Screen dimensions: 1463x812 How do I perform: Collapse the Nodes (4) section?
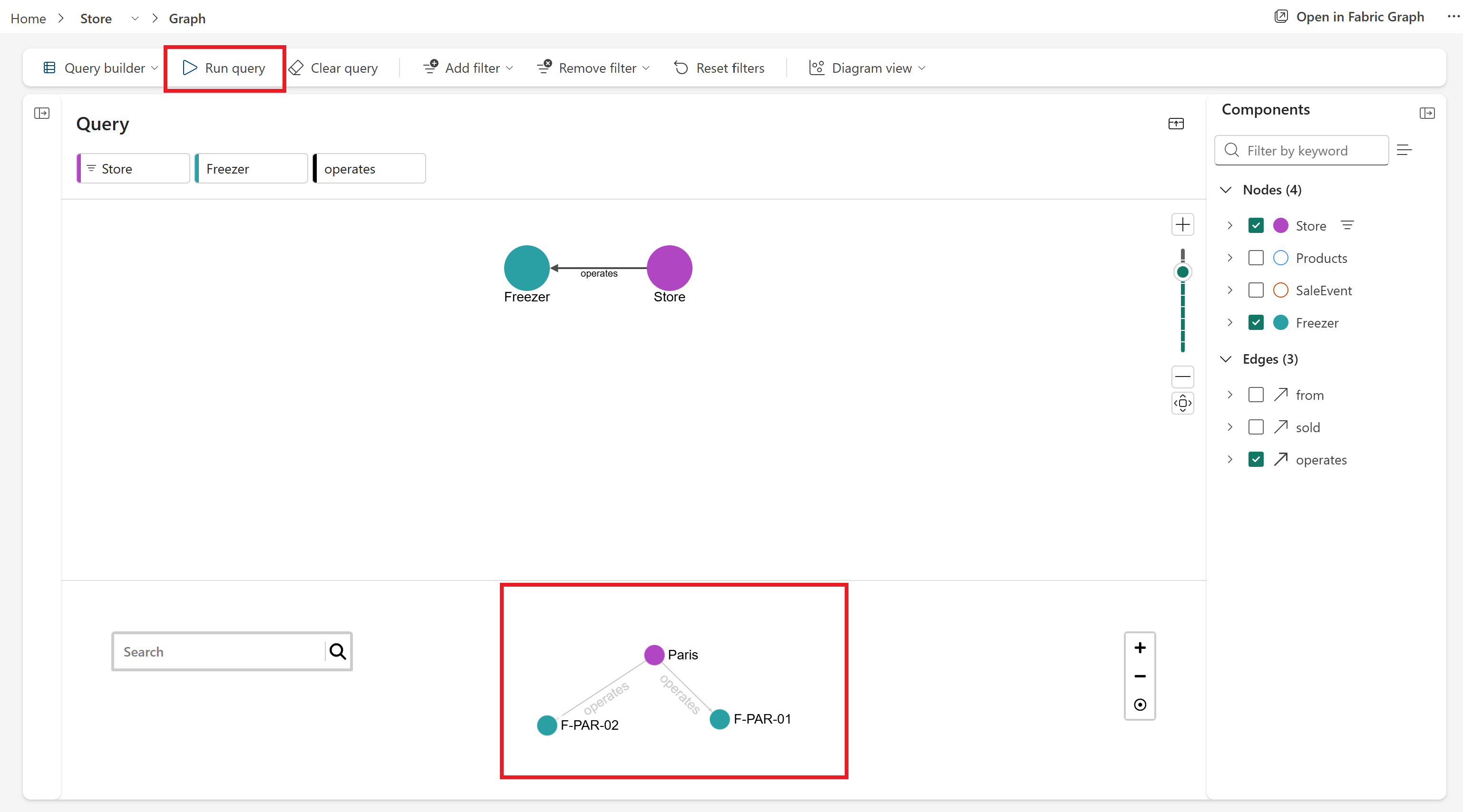click(1226, 190)
